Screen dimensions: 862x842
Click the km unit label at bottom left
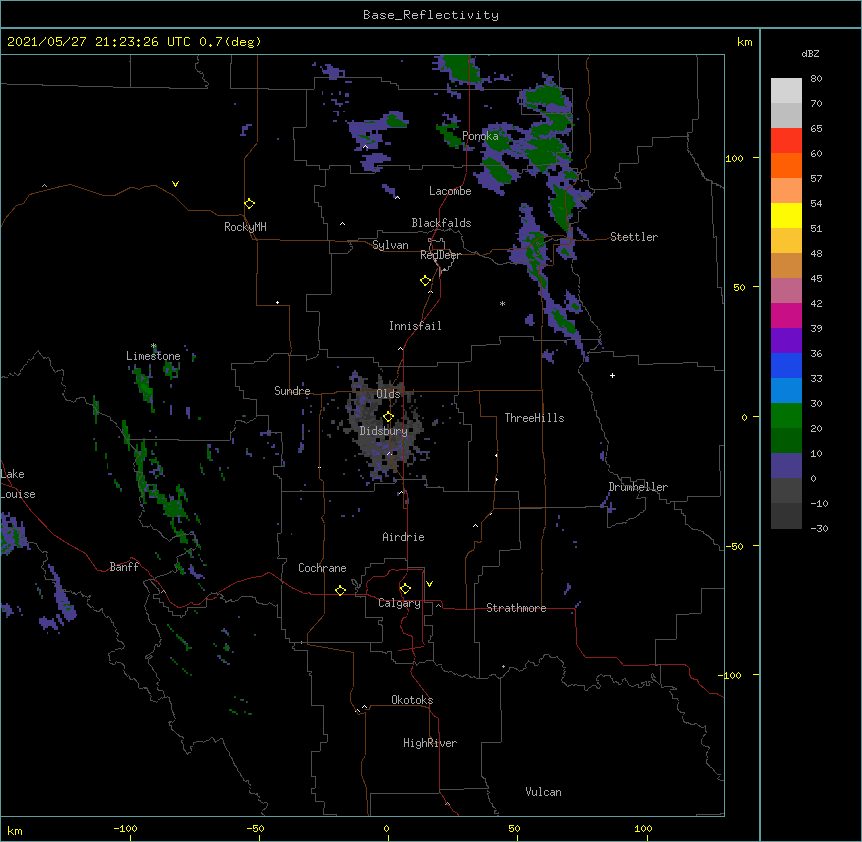15,830
